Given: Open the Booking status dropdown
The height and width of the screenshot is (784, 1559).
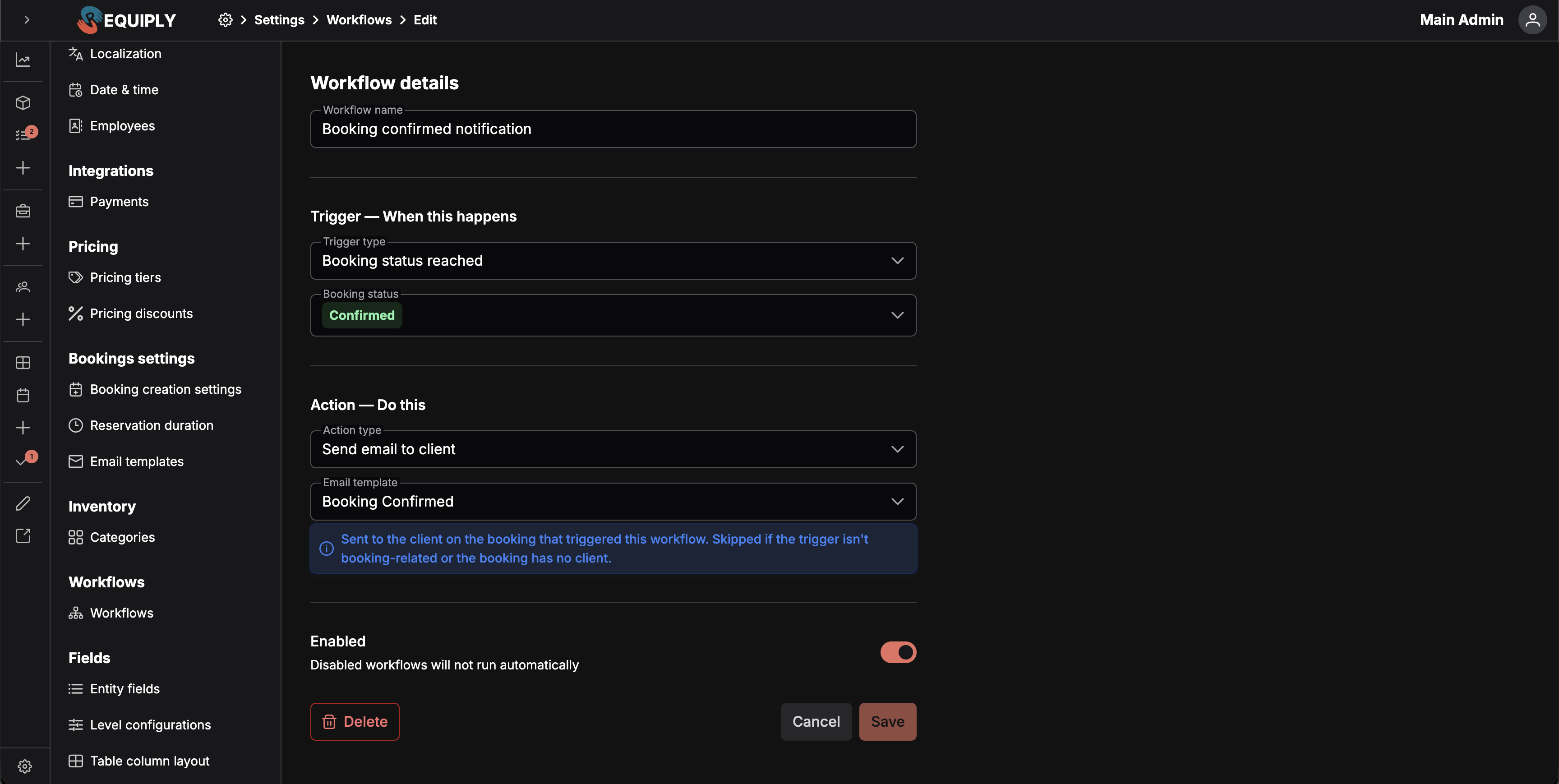Looking at the screenshot, I should 613,315.
